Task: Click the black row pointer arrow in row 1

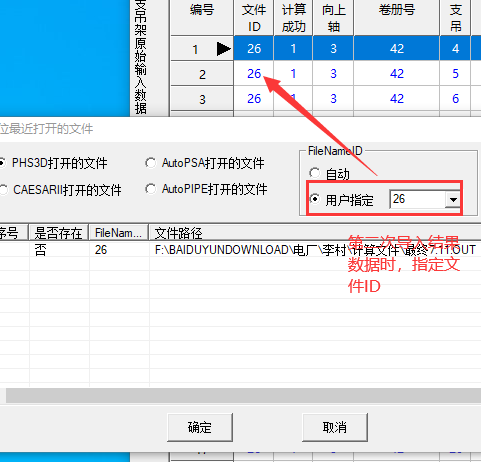Action: point(223,49)
